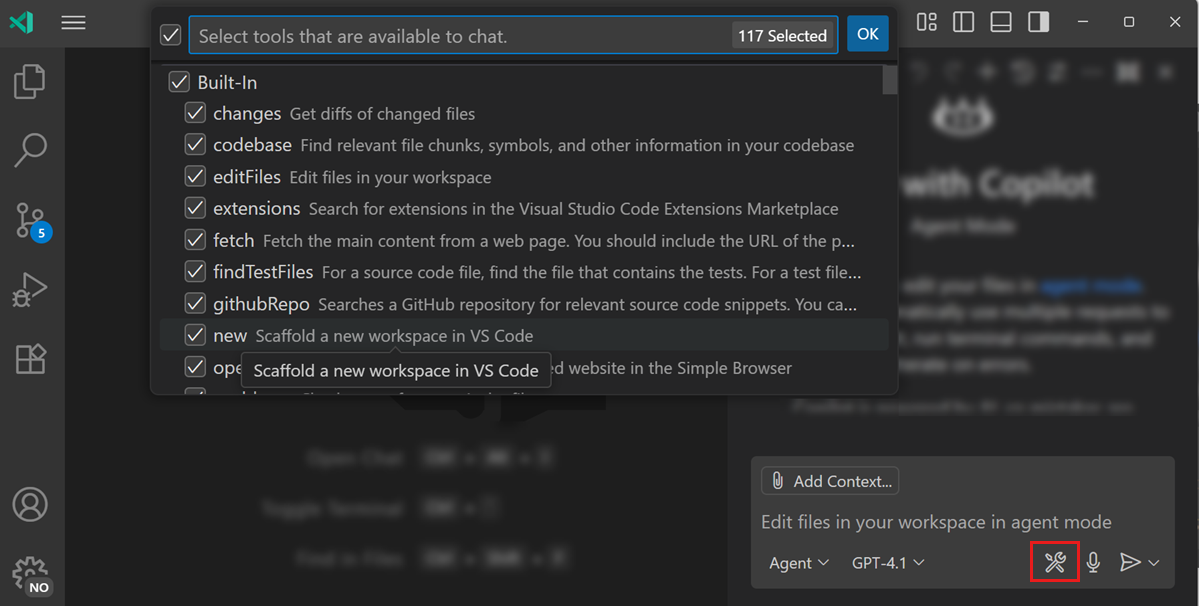Click the Customize Layout icon

point(927,22)
